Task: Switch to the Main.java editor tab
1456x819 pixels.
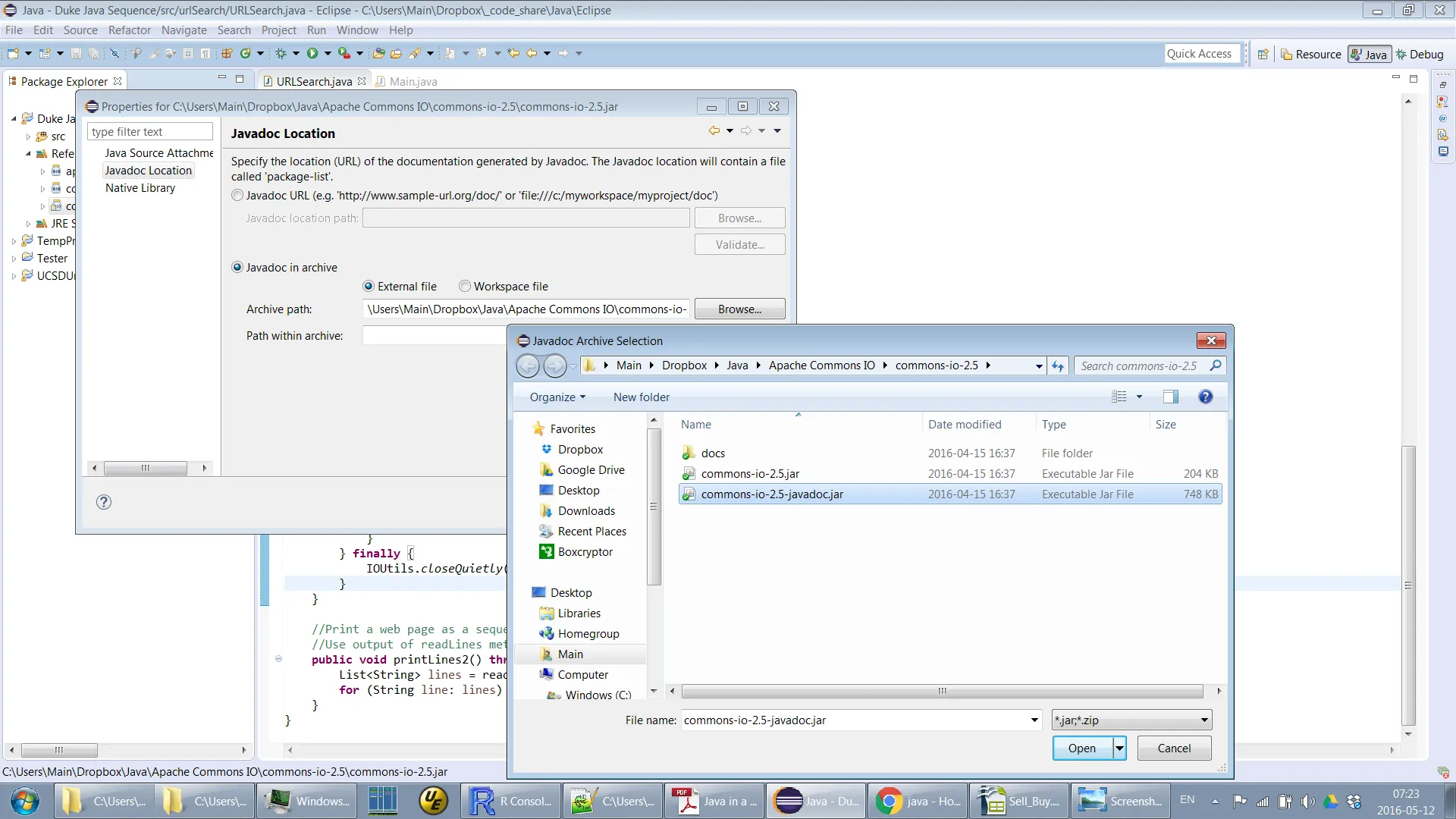Action: (406, 81)
